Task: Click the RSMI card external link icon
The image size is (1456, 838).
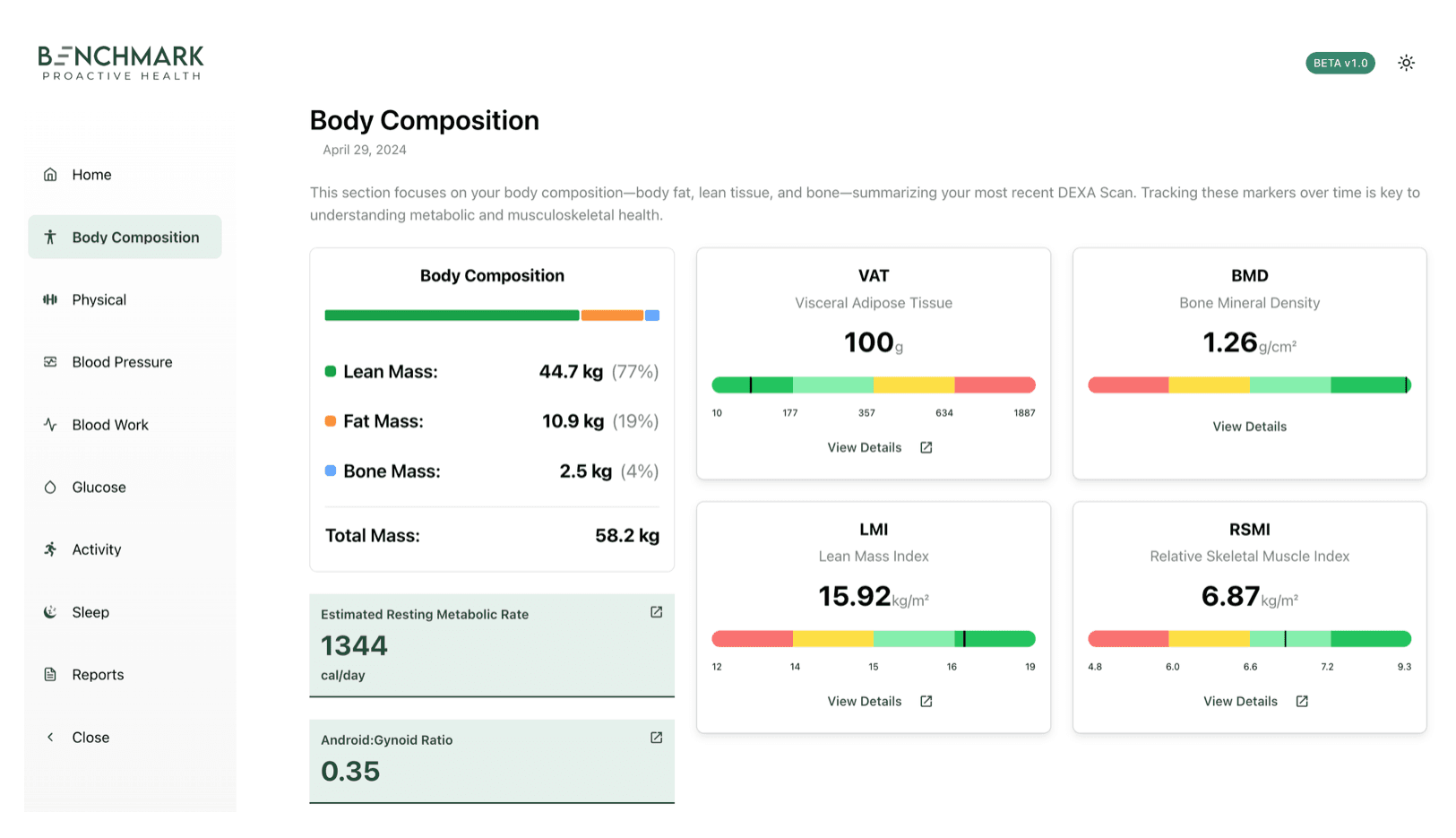Action: click(x=1302, y=701)
